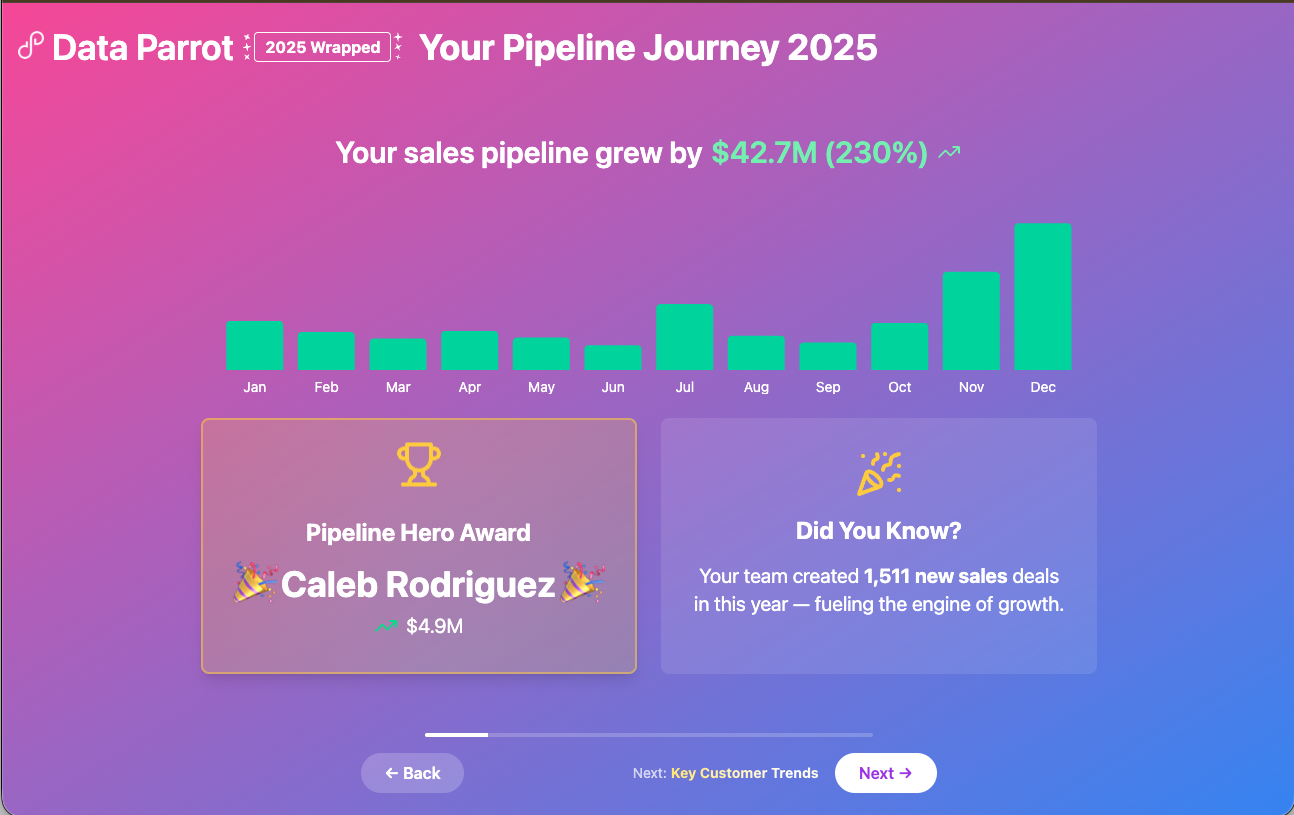Click the Did You Know heading
Viewport: 1294px width, 815px height.
tap(878, 531)
